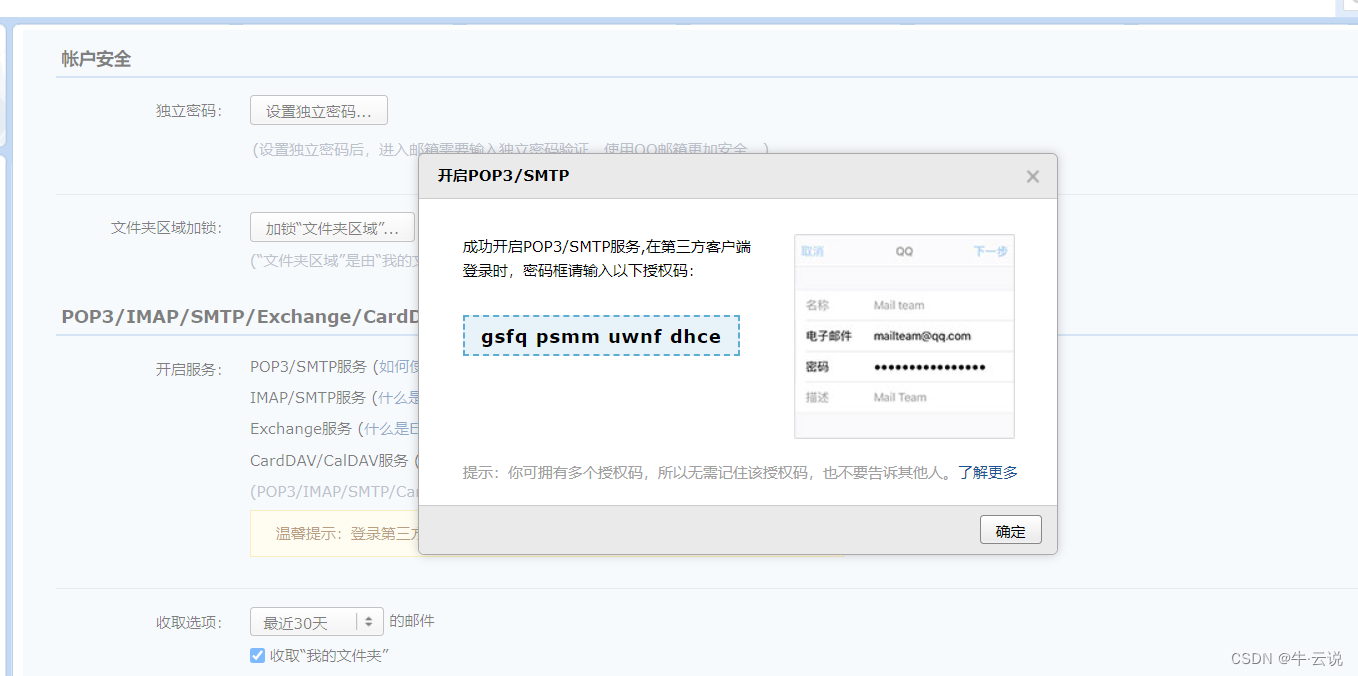Toggle the 收取"我的文件夹" checkbox
1358x676 pixels.
[x=257, y=655]
